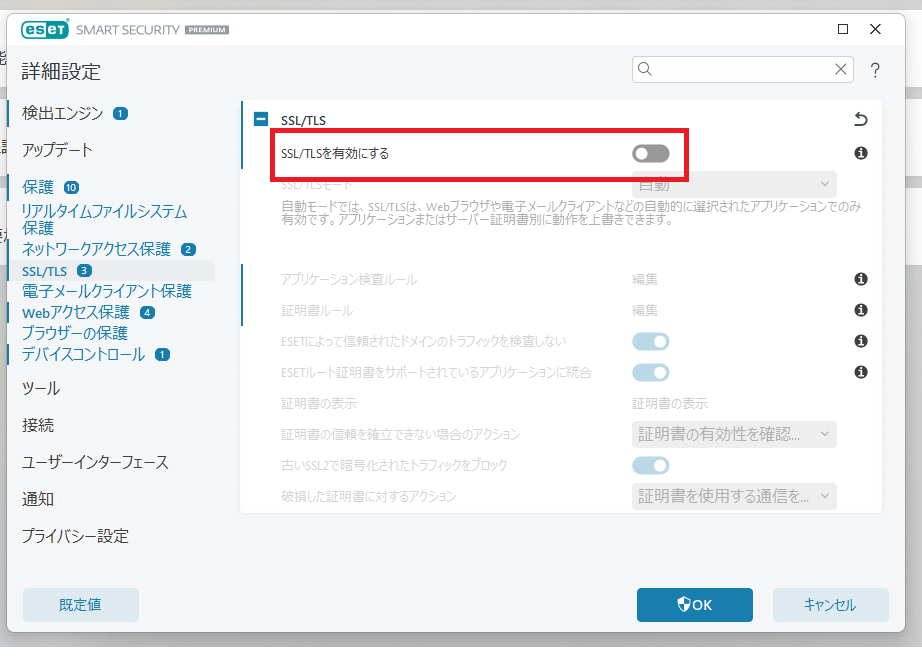
Task: Click badge 1 next to デバイスコントロール
Action: coord(162,355)
